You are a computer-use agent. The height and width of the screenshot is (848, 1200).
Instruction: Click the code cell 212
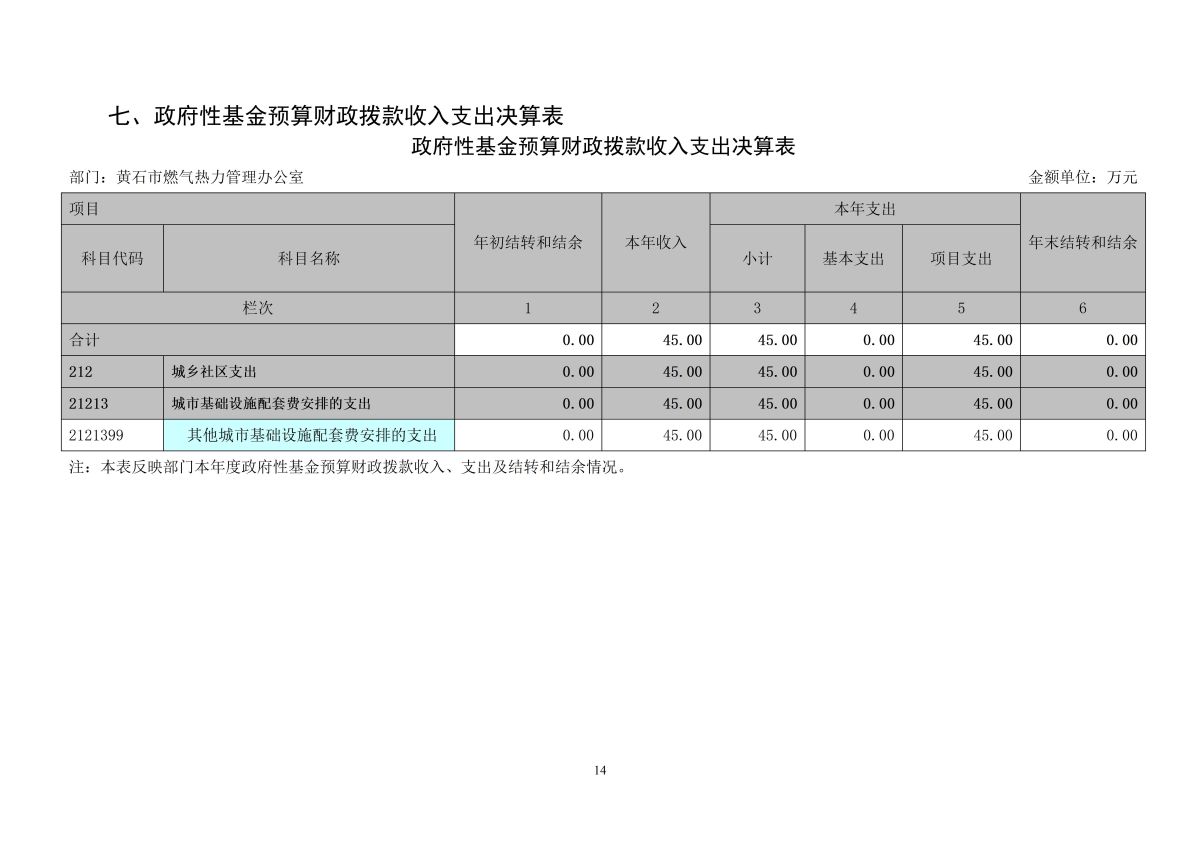tap(112, 372)
